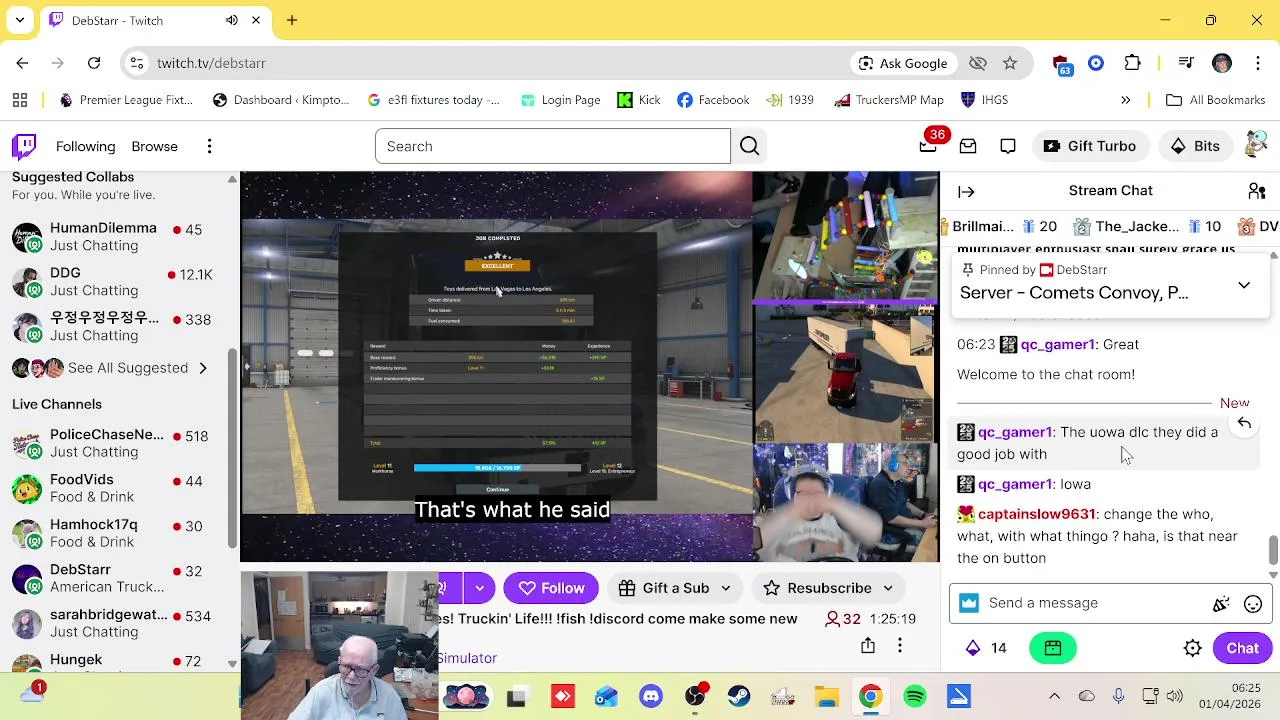Open Spotify from the taskbar
Viewport: 1280px width, 720px height.
pyautogui.click(x=915, y=696)
